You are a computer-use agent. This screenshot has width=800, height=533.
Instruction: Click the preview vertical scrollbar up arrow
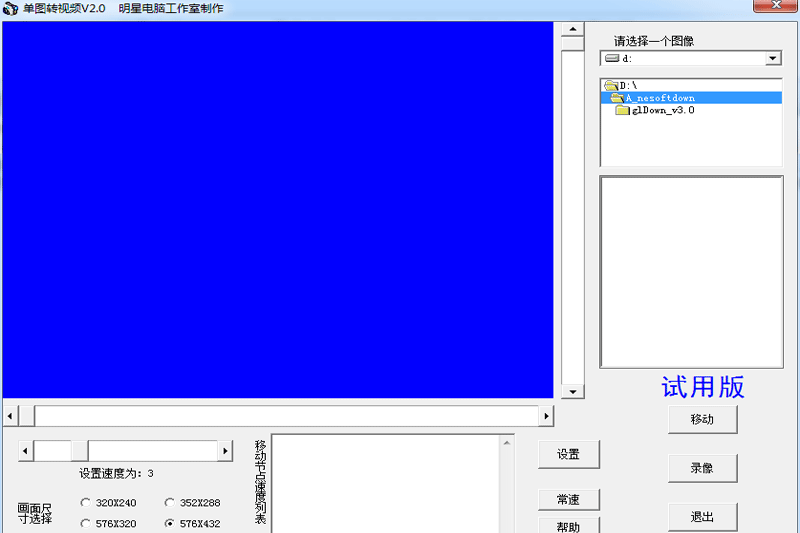coord(572,29)
